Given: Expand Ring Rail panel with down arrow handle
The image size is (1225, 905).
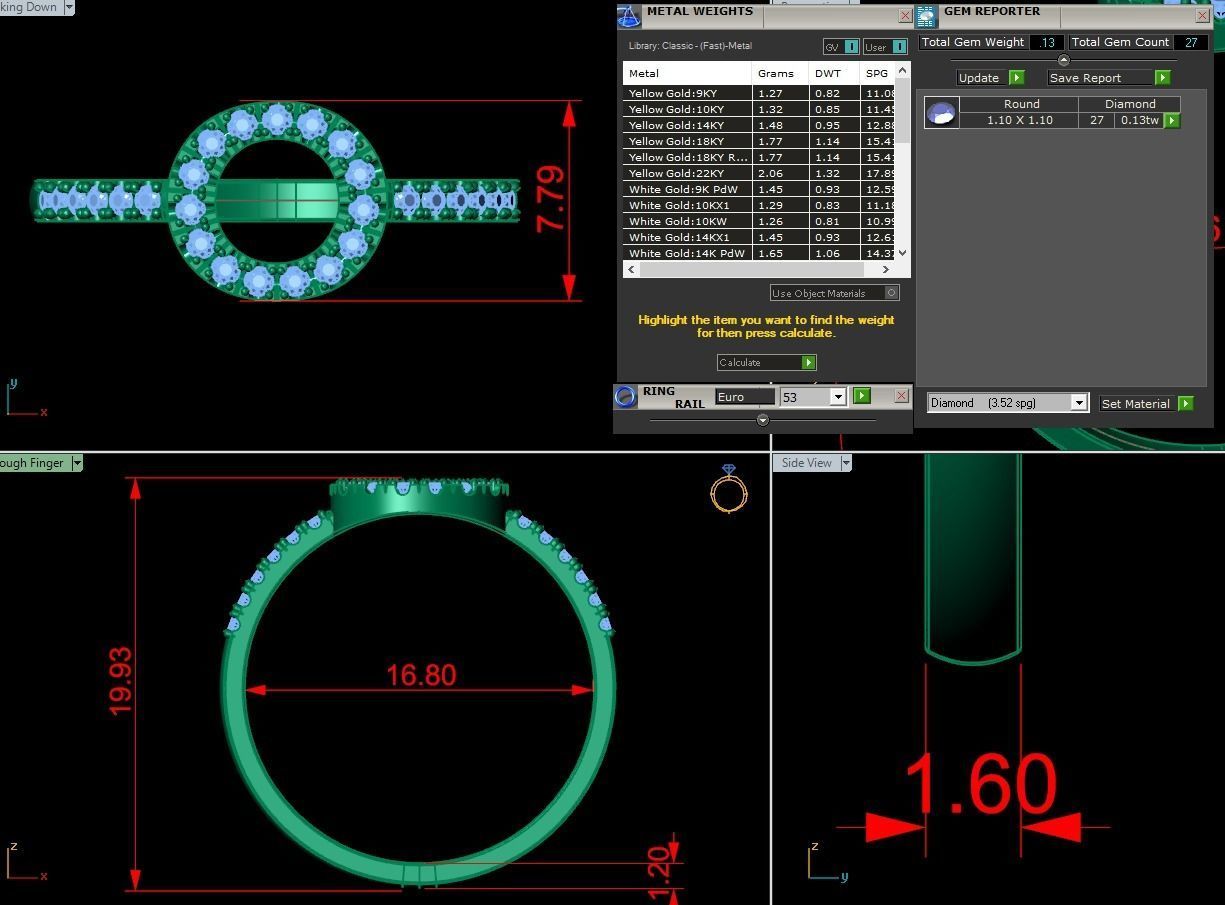Looking at the screenshot, I should [763, 420].
